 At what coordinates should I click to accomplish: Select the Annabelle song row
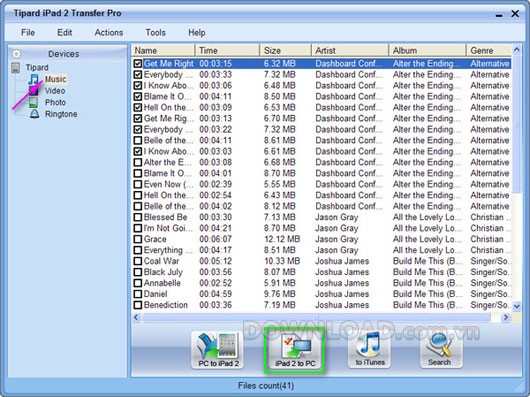click(x=321, y=283)
